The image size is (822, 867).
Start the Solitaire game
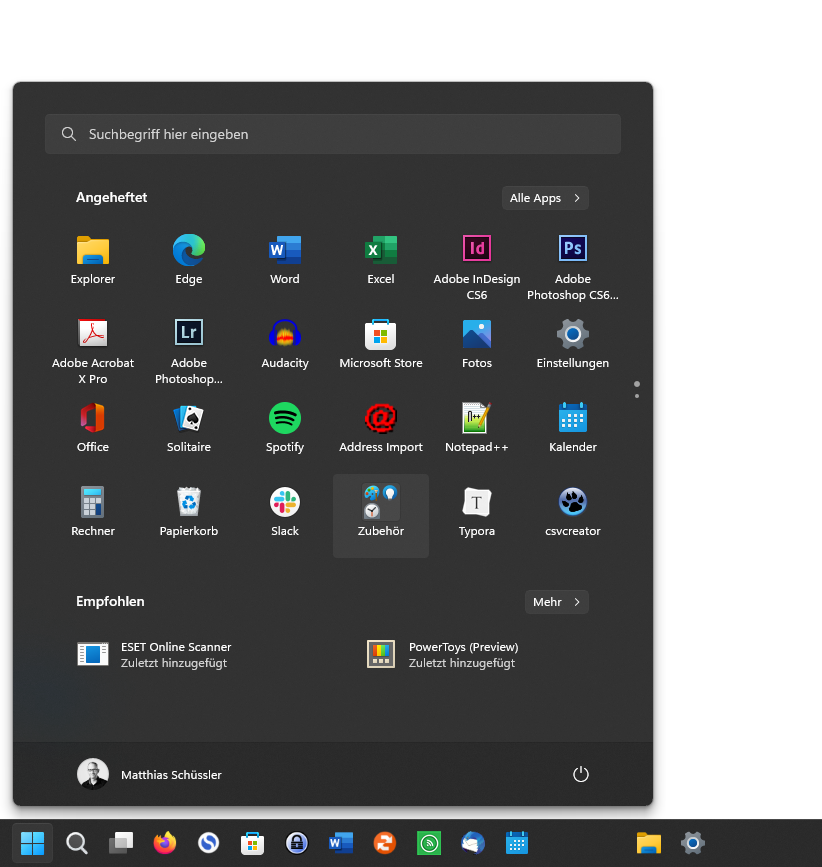click(189, 428)
